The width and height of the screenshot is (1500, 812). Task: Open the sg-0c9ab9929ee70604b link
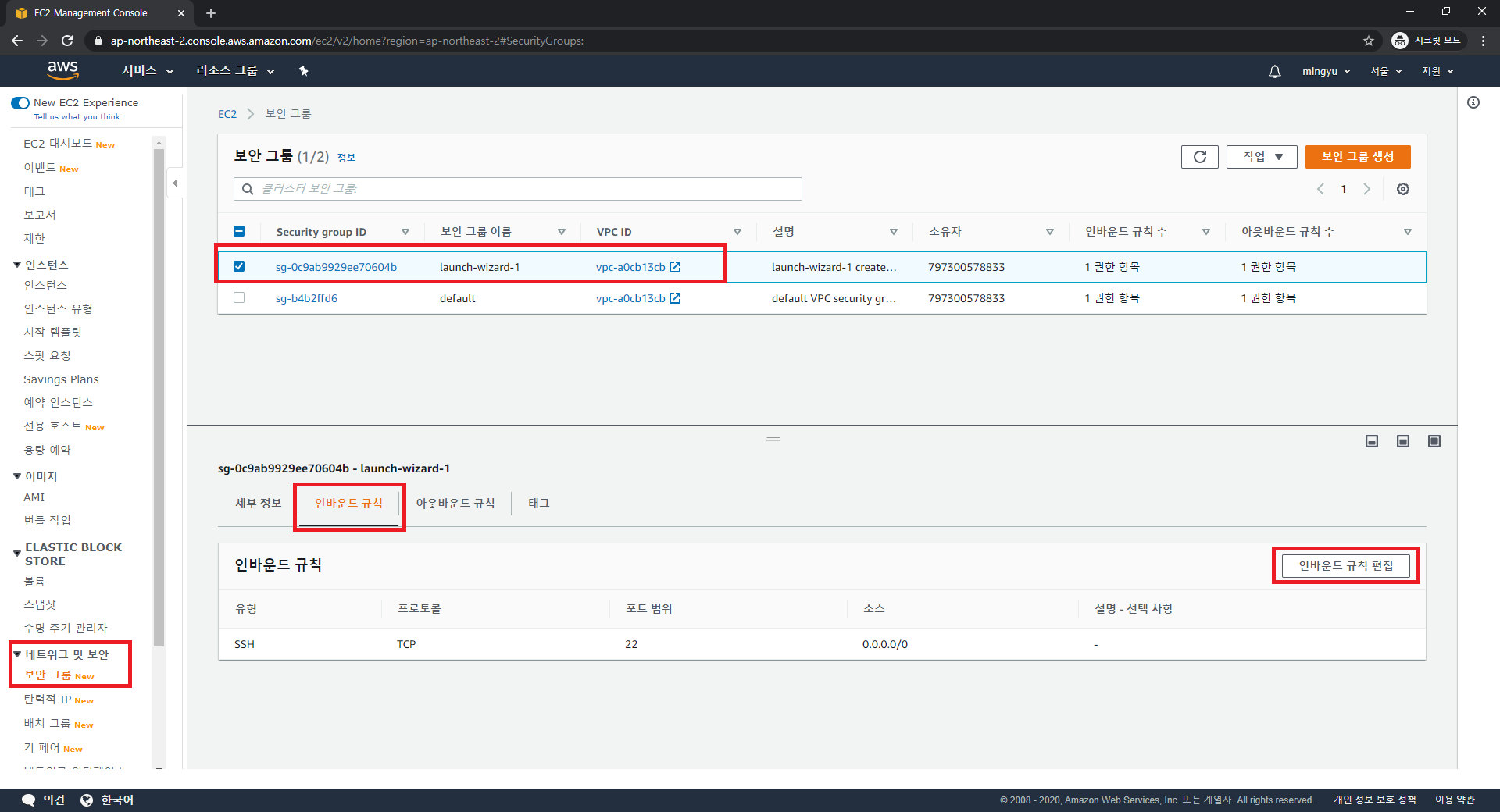coord(336,267)
